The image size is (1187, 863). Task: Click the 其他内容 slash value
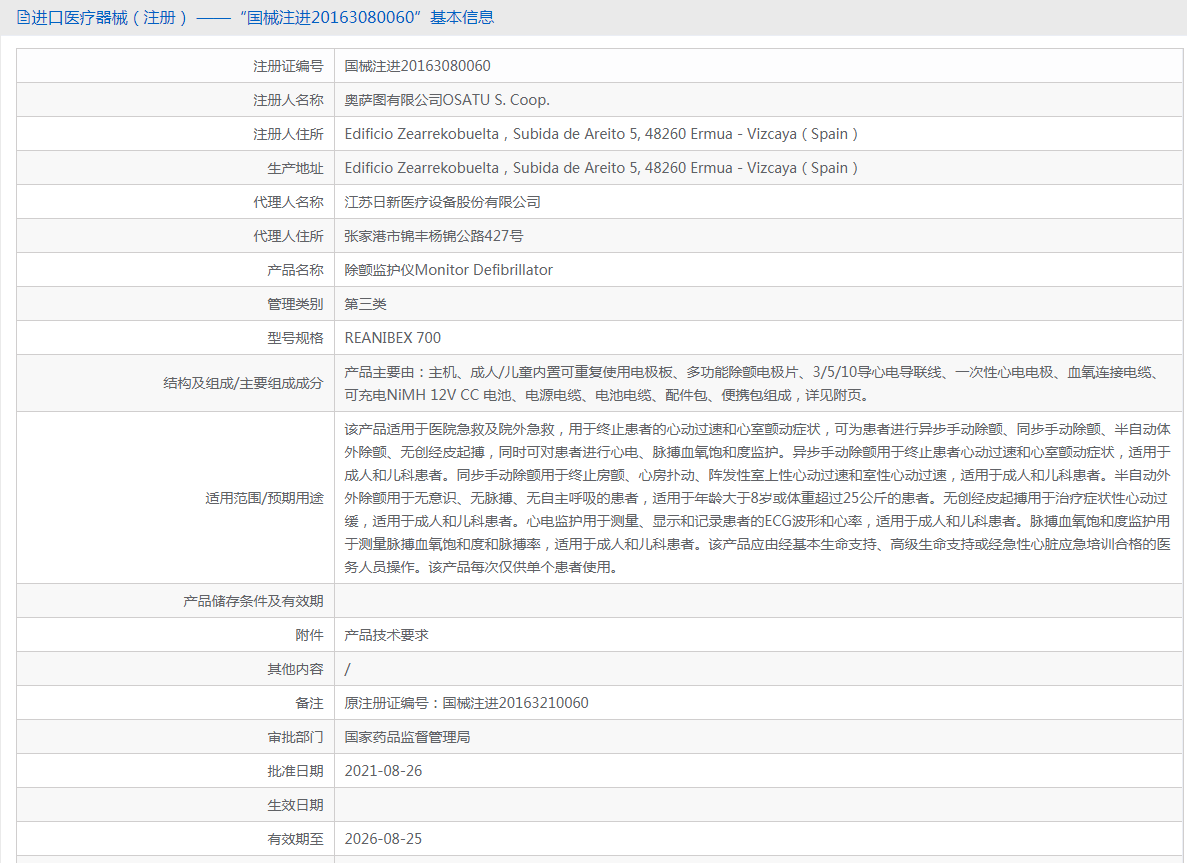347,669
